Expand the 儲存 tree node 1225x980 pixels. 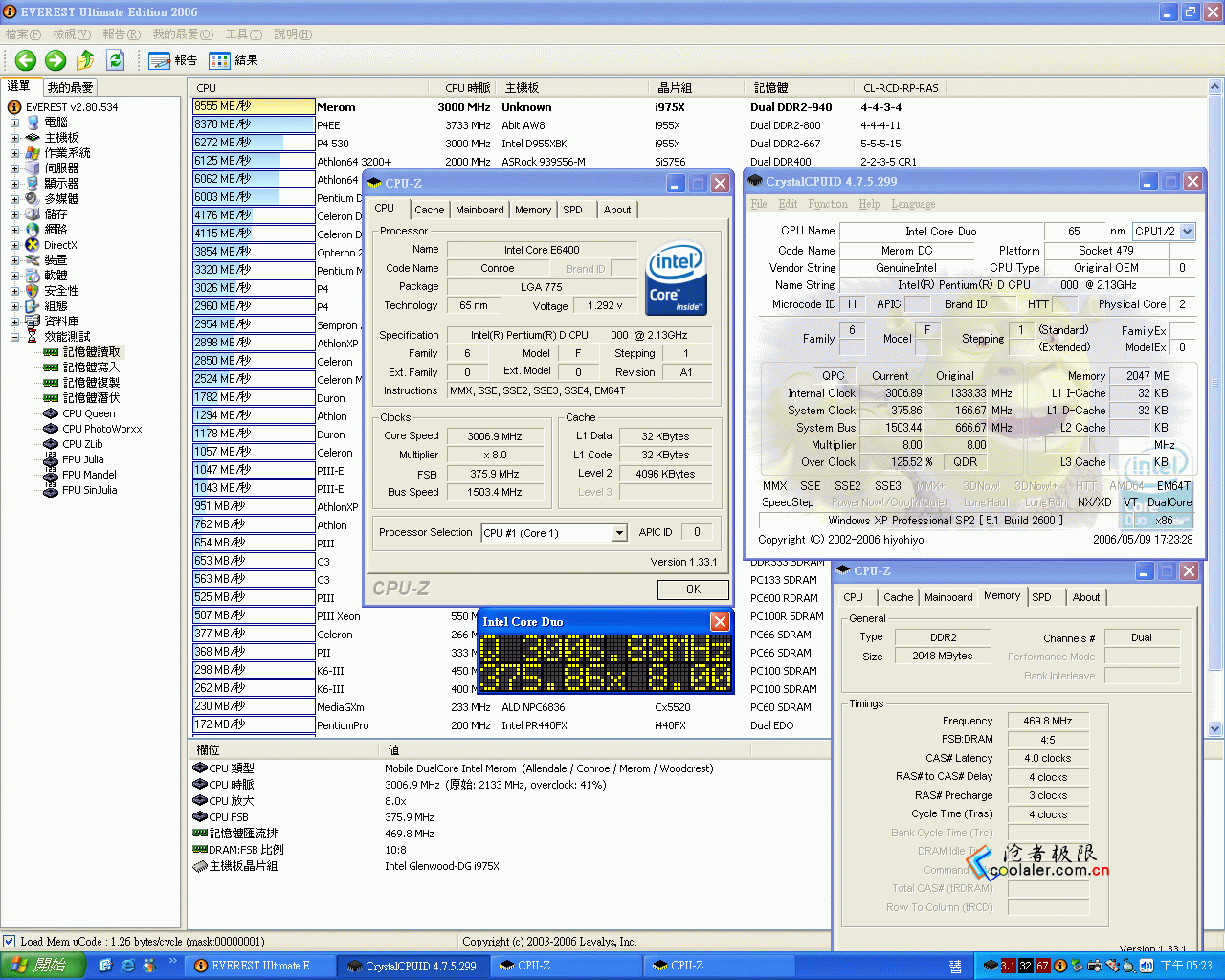tap(14, 214)
